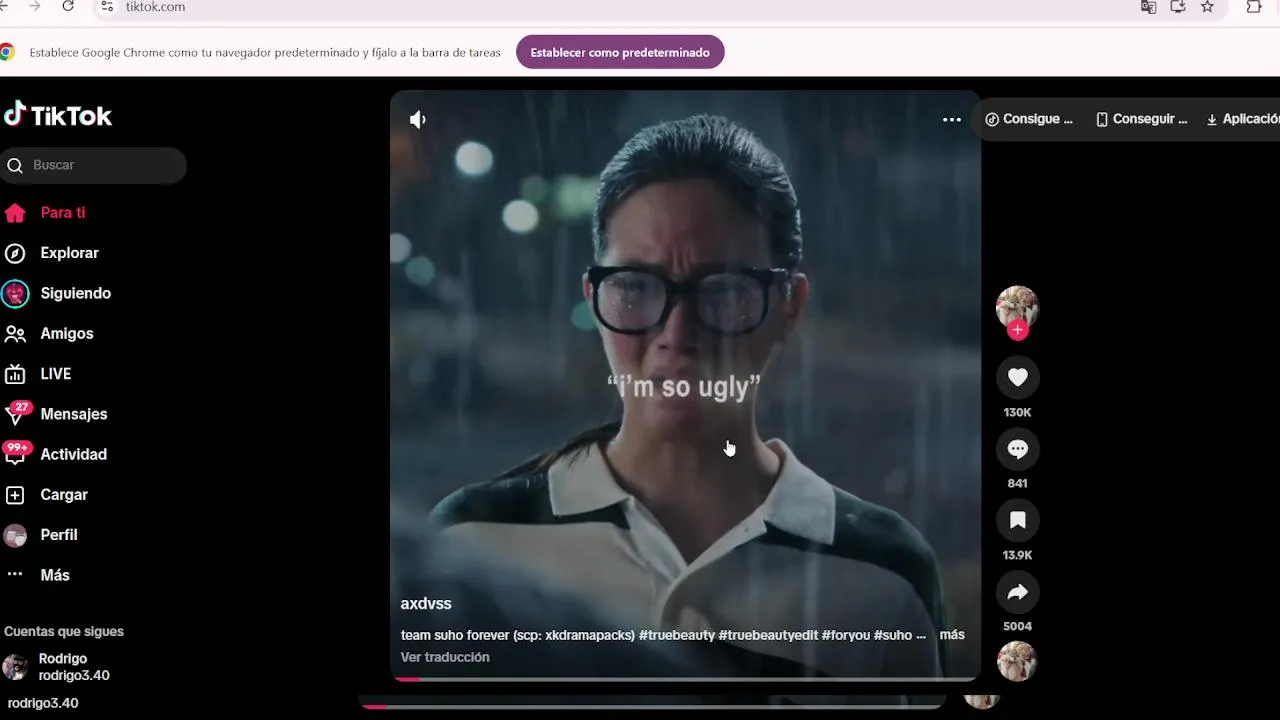Click the Mensajes icon with badge

16,413
